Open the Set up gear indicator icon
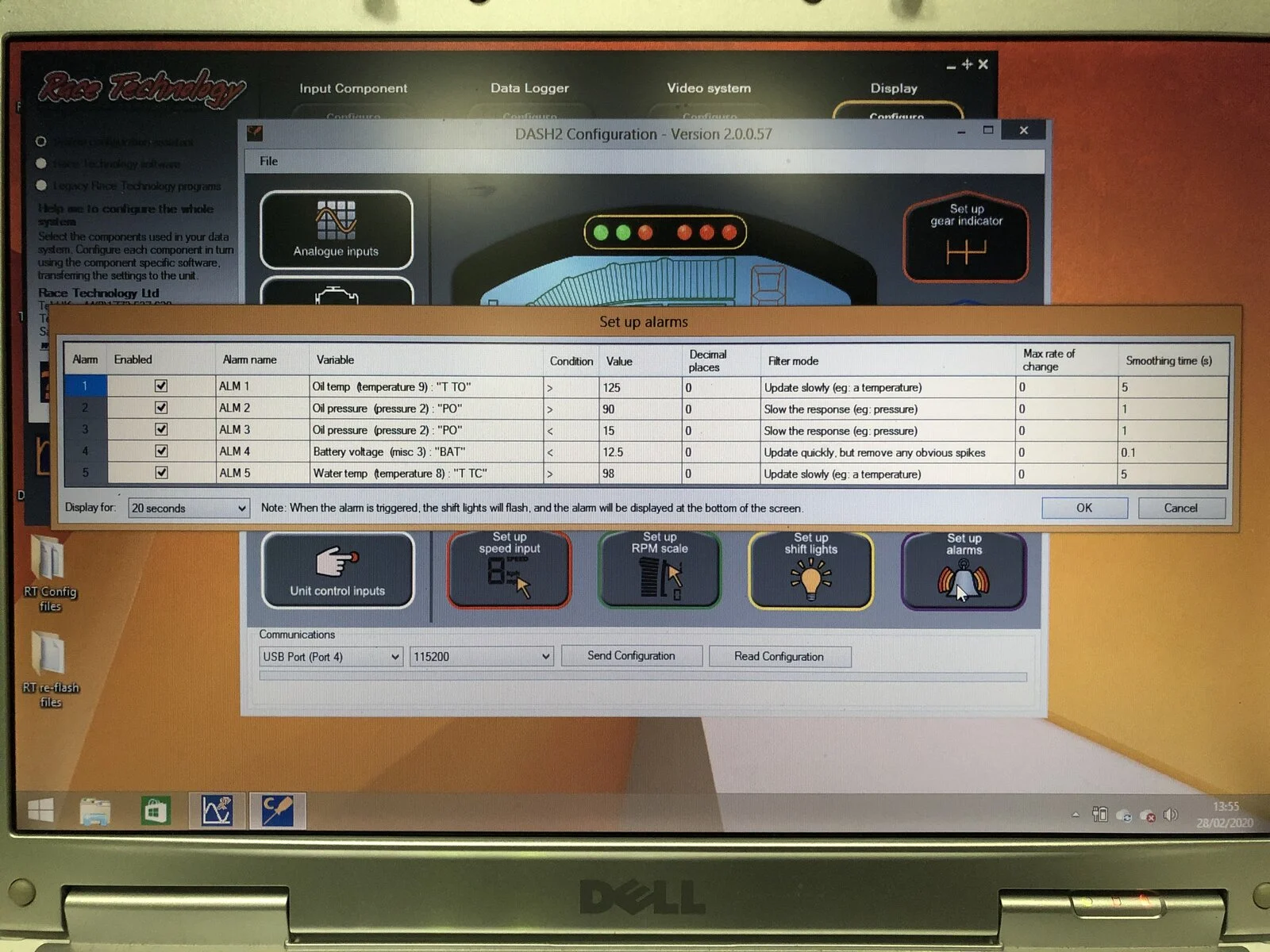 coord(965,237)
